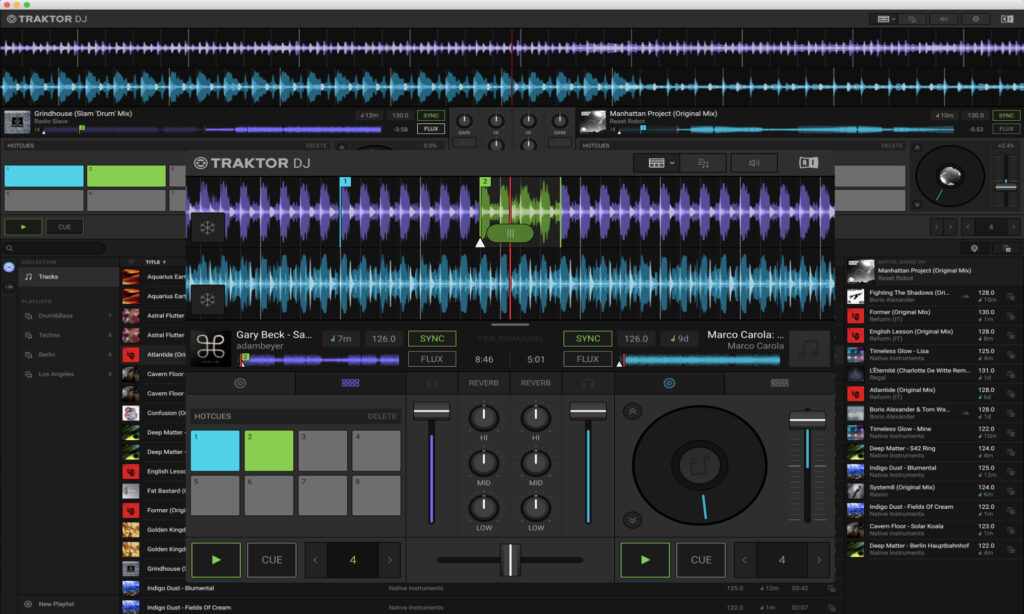This screenshot has height=614, width=1024.
Task: Switch left deck to the jog wheel tab
Action: [x=240, y=383]
